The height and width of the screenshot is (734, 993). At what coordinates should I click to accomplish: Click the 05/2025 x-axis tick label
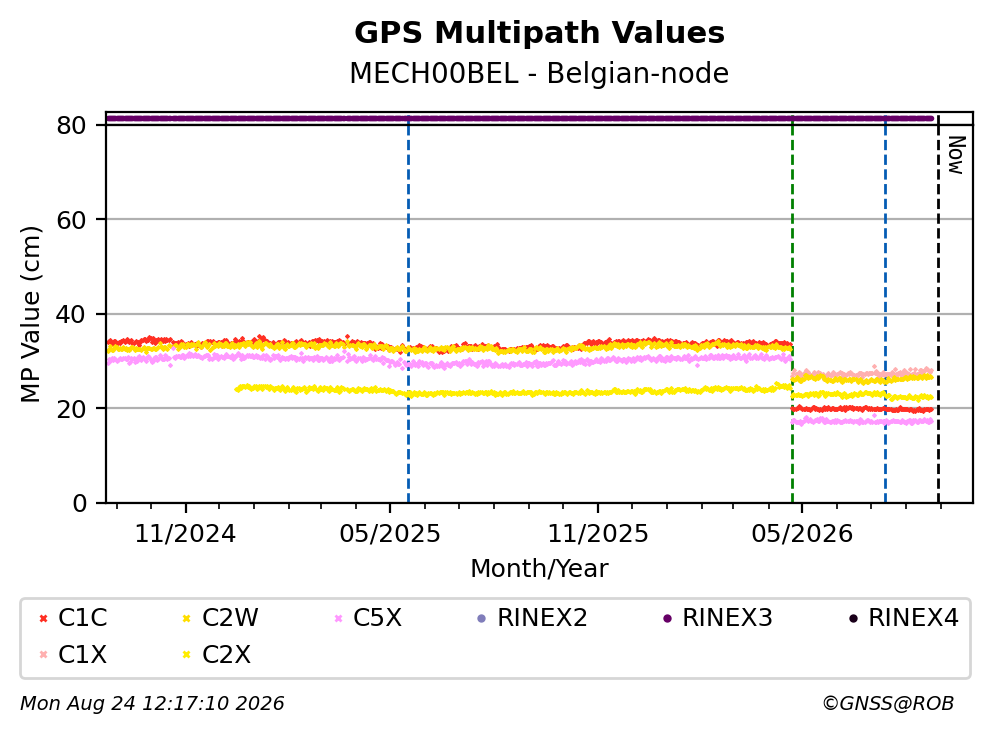point(389,534)
